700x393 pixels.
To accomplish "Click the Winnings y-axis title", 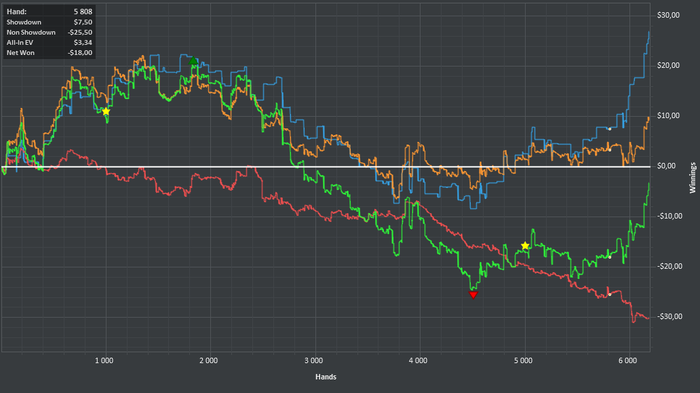I will coord(693,178).
